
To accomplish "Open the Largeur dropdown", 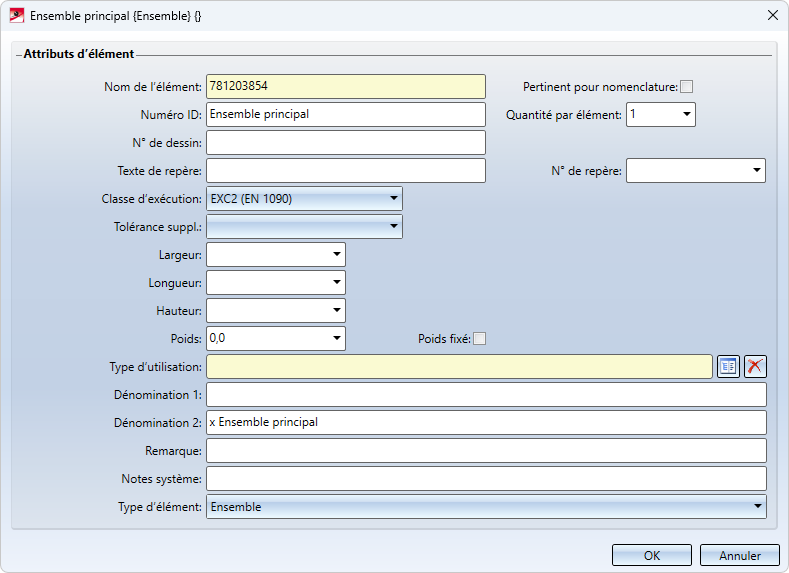I will 337,255.
